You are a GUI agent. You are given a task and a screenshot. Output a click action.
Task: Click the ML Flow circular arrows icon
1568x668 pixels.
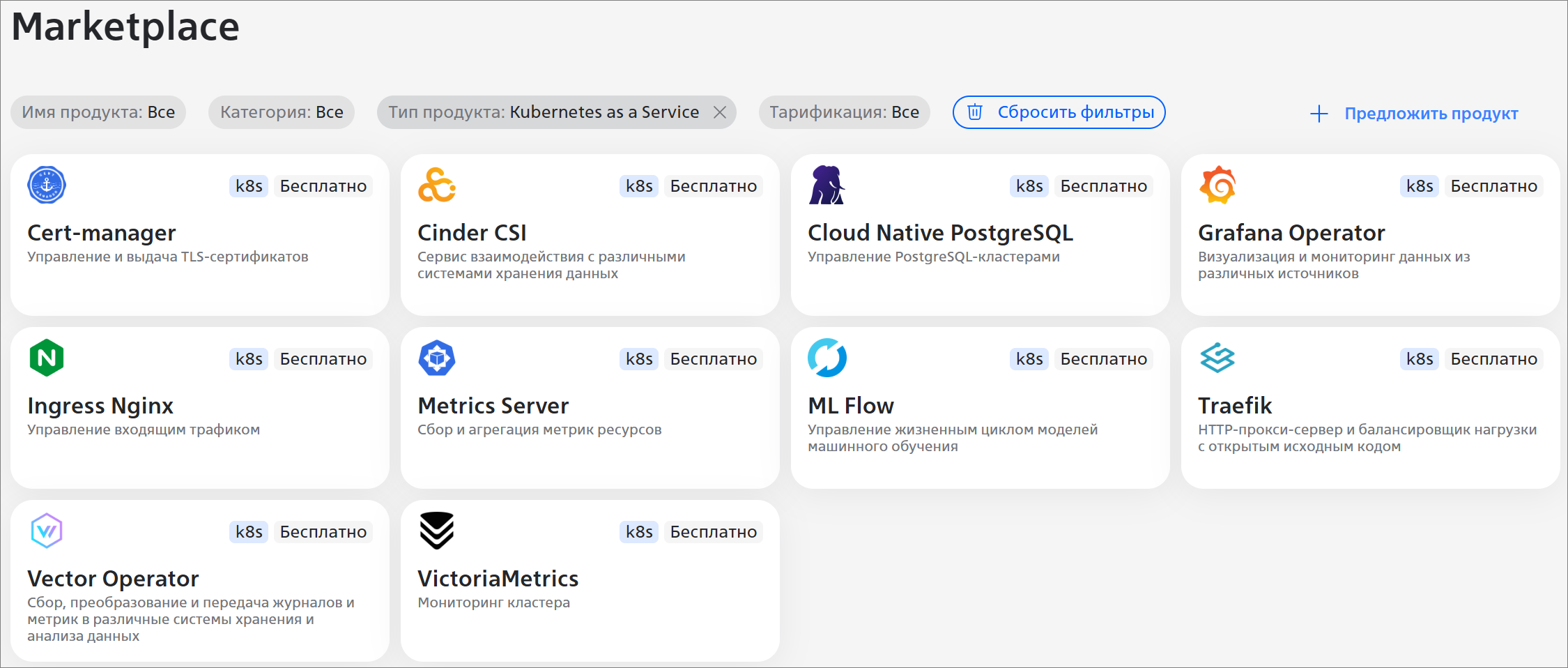coord(827,358)
